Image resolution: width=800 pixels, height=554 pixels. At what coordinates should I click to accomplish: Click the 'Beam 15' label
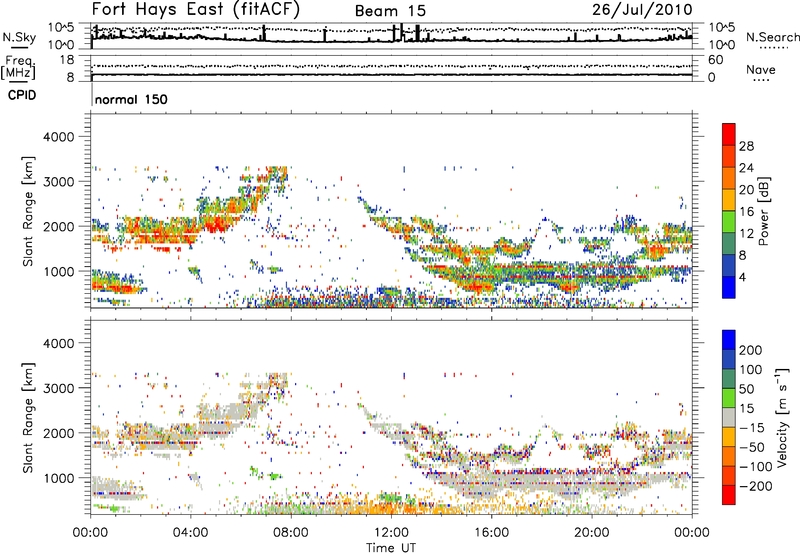coord(390,11)
